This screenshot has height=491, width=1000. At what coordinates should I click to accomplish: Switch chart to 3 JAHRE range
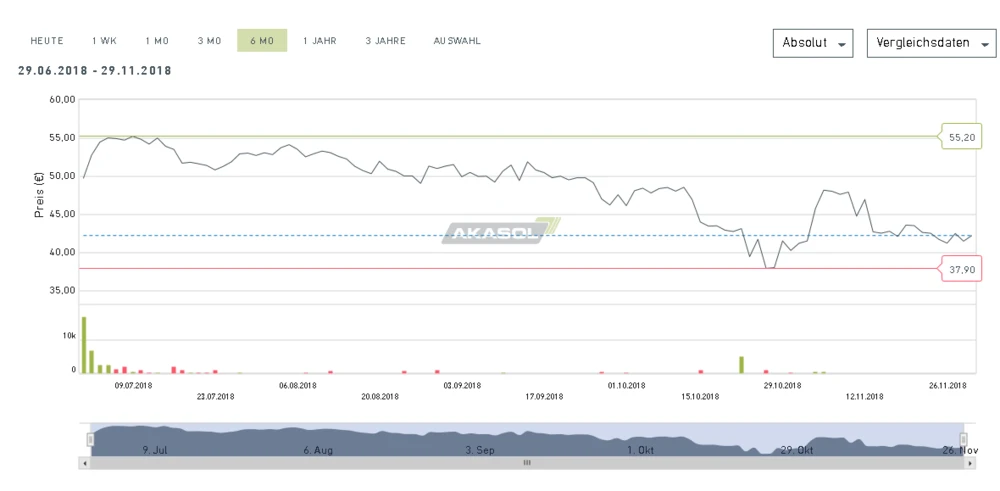pos(385,41)
